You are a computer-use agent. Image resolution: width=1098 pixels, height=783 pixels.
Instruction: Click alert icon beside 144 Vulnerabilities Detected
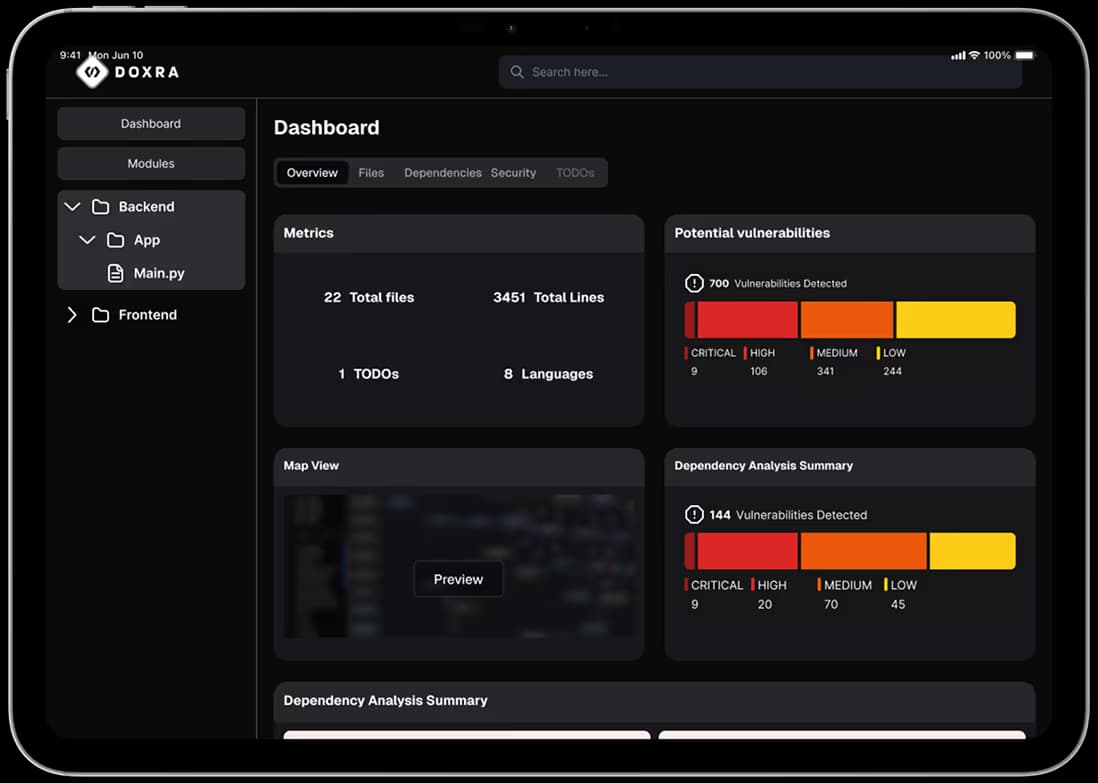coord(694,515)
